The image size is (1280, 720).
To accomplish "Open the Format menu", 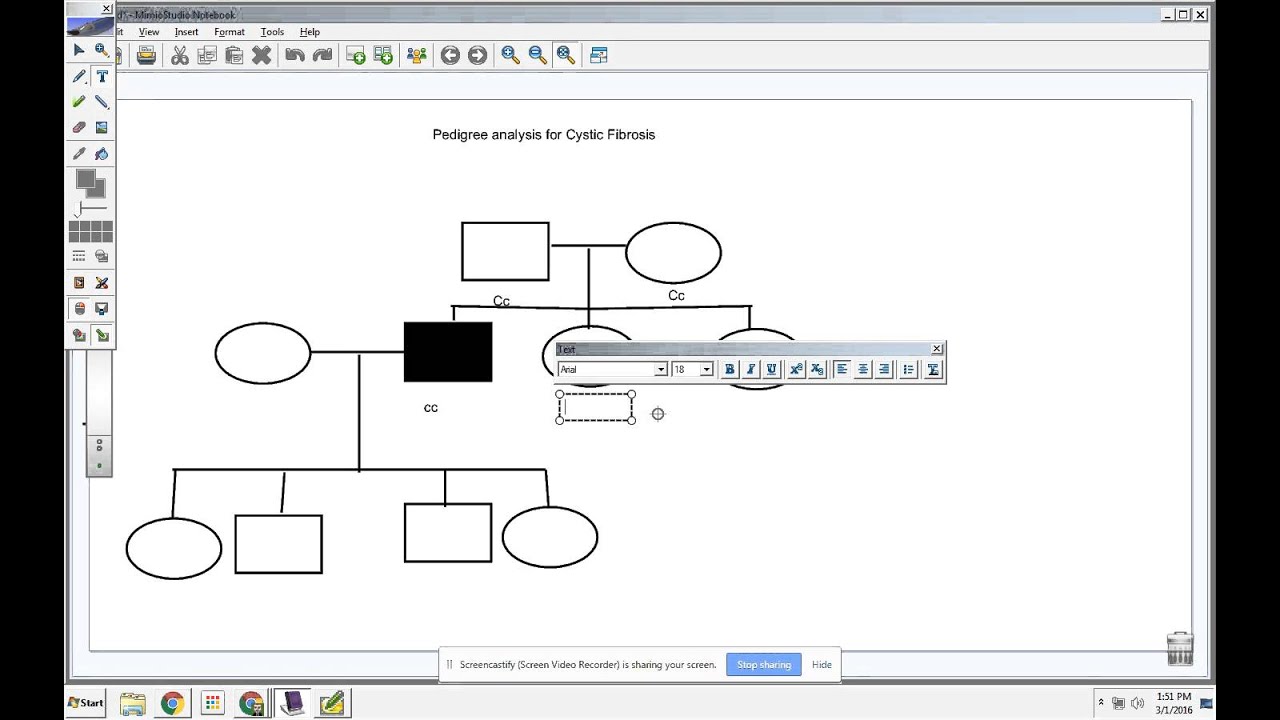I will tap(229, 32).
